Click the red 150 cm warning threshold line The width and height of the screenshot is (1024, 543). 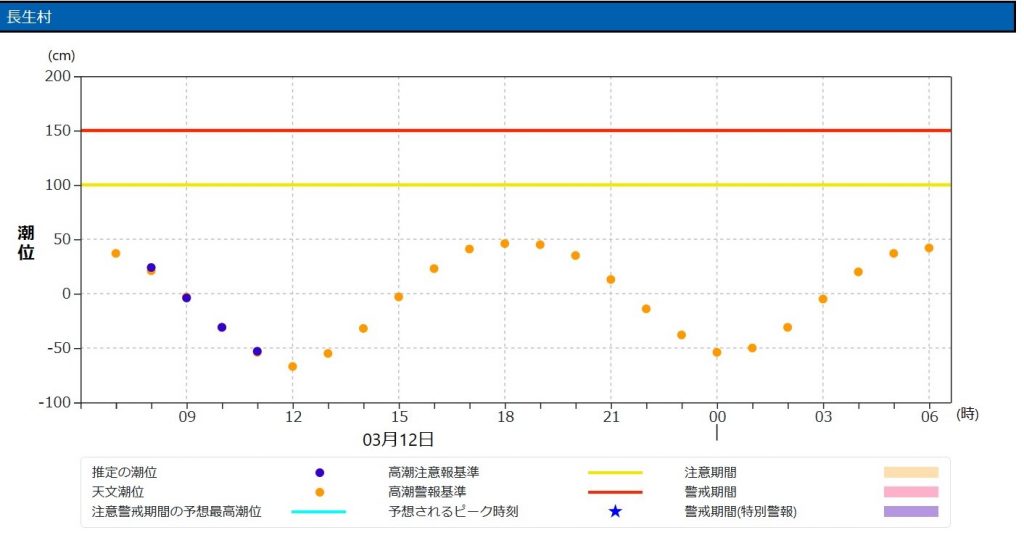click(516, 131)
